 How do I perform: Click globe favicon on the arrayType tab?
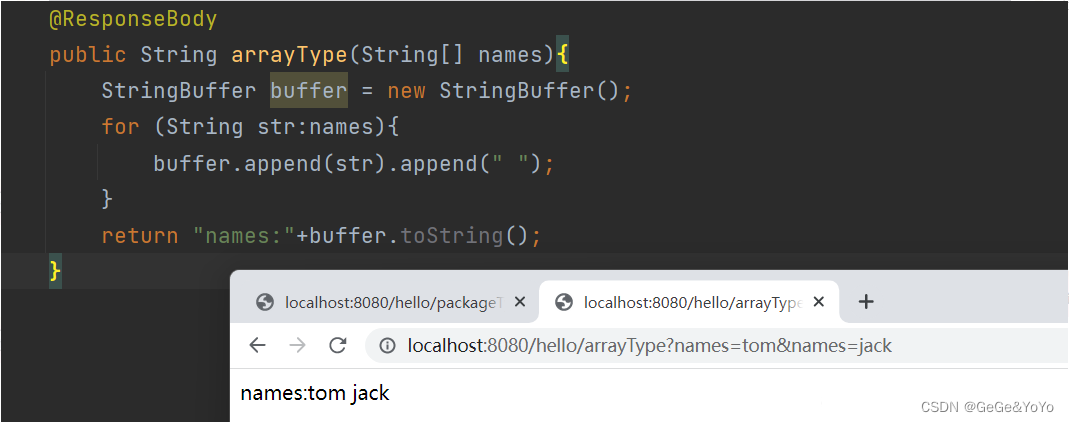point(563,302)
